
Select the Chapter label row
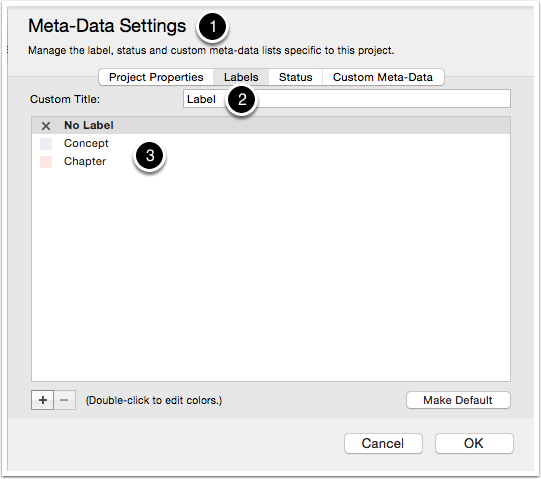[x=271, y=161]
